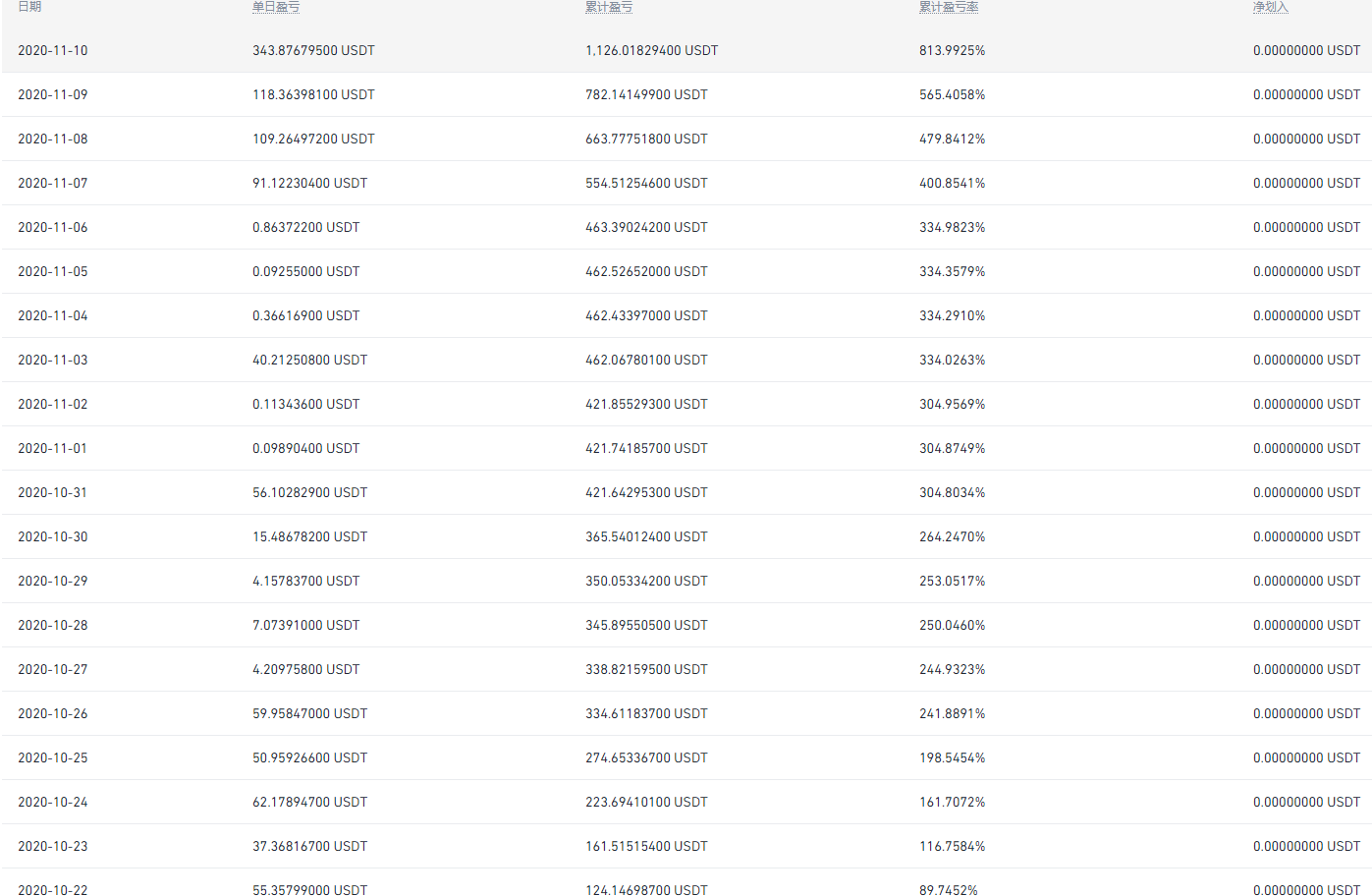Select the 2020-10-27 date cell
Image resolution: width=1372 pixels, height=896 pixels.
point(53,669)
